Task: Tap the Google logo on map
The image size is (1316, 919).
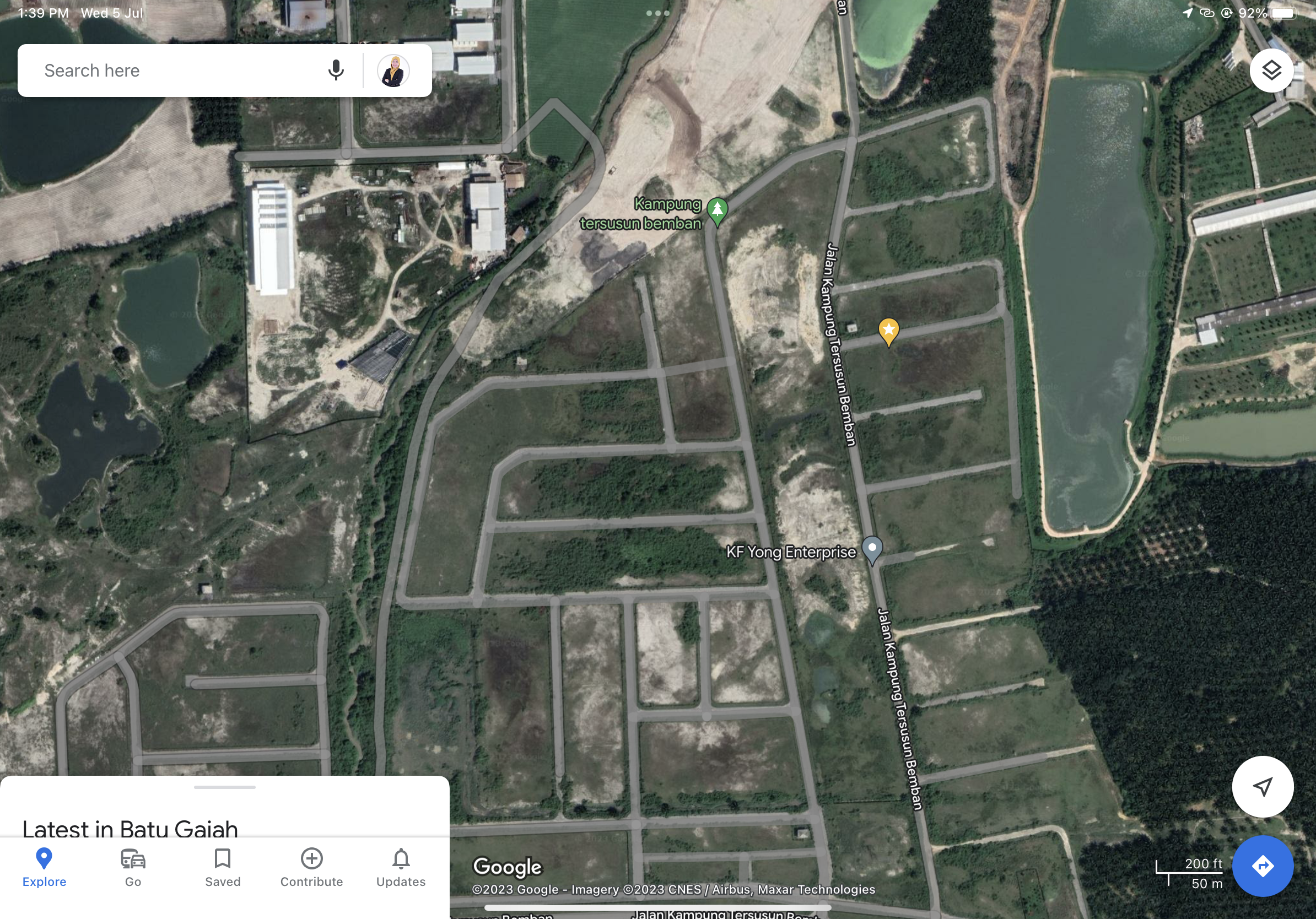Action: click(506, 867)
